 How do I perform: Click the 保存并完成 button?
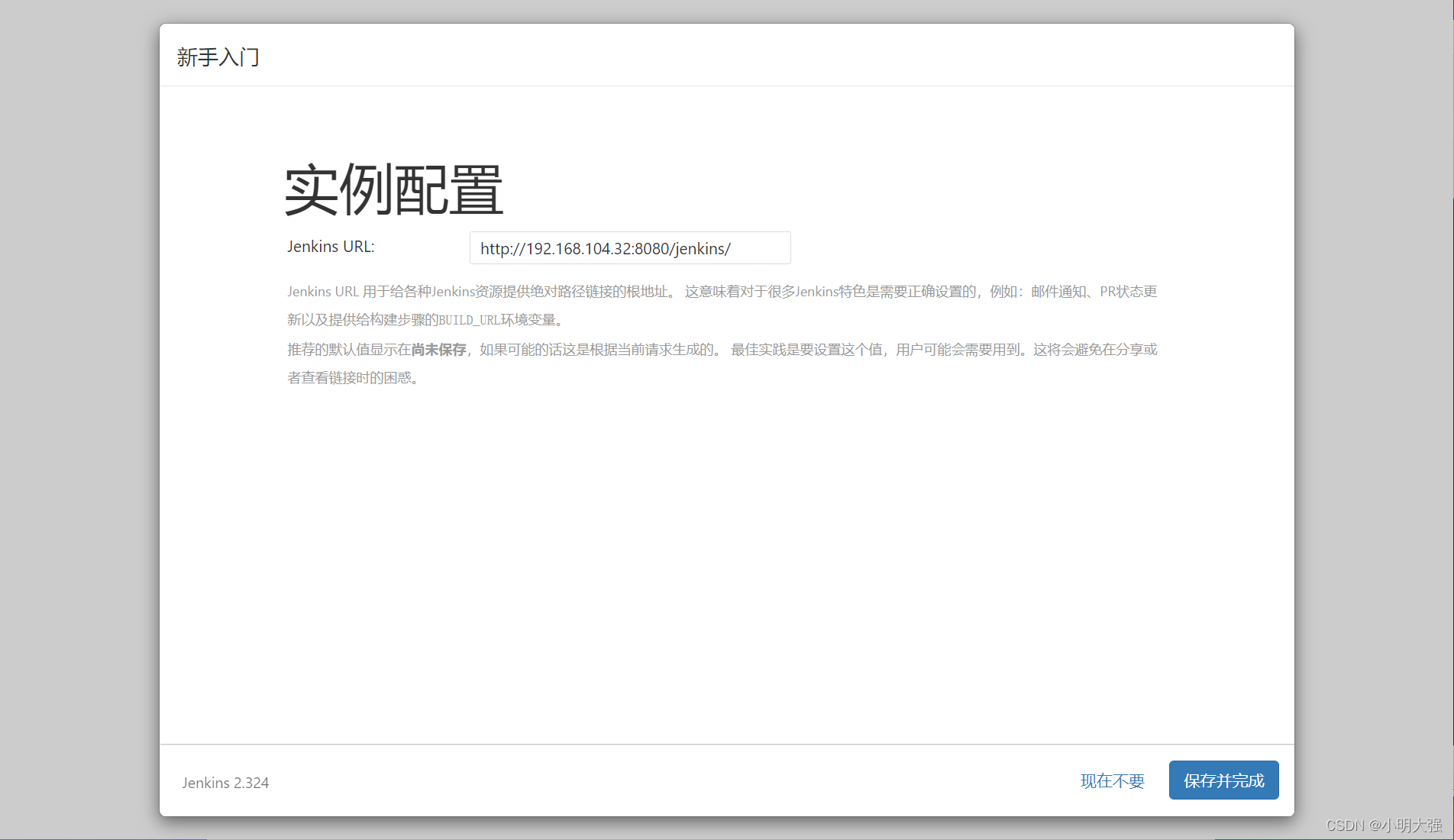1223,780
